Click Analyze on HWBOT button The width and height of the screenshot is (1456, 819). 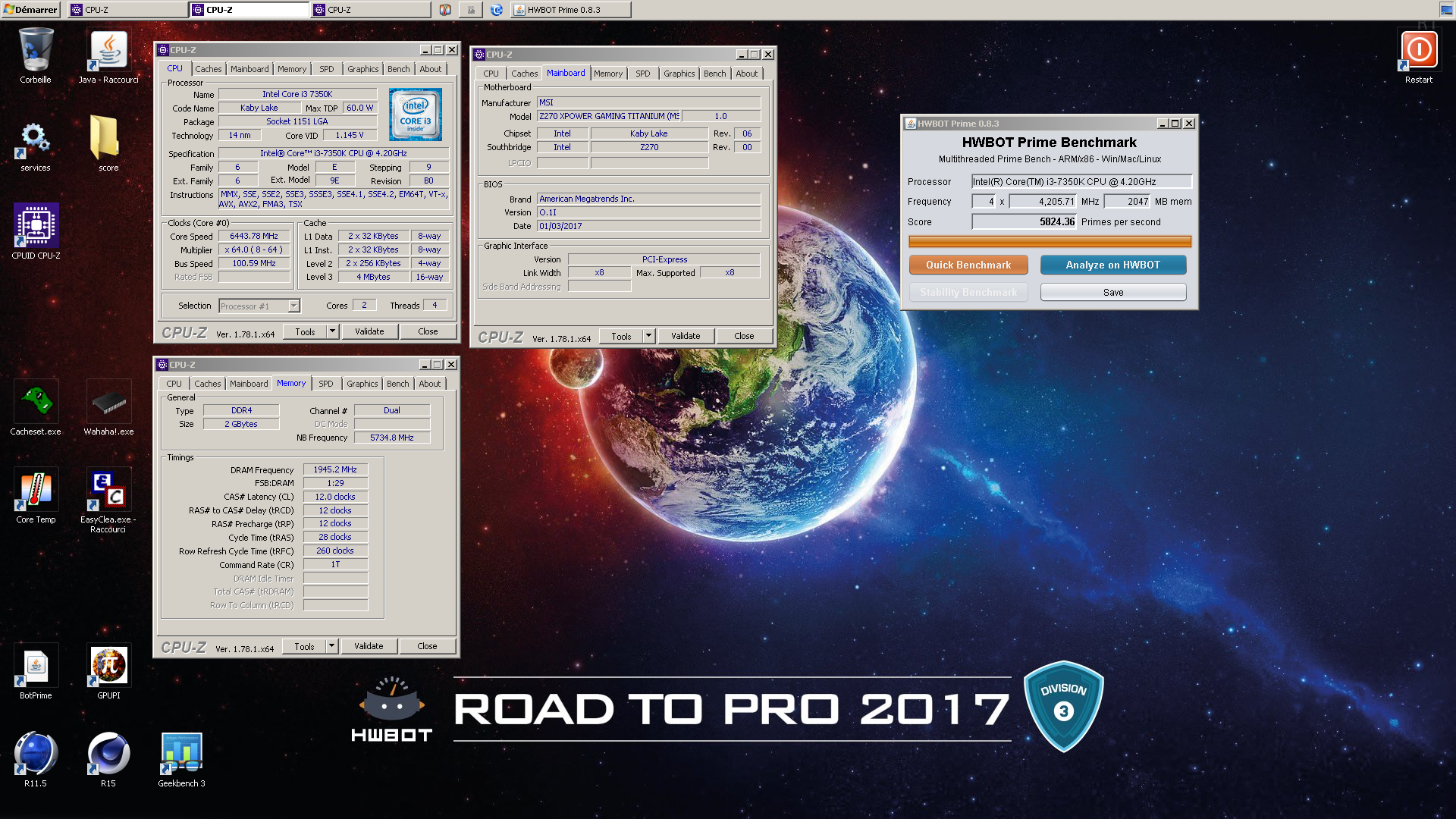1112,265
